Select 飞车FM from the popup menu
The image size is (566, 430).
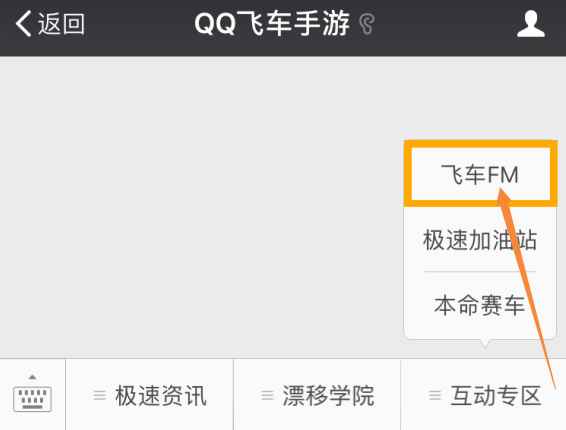click(x=480, y=174)
